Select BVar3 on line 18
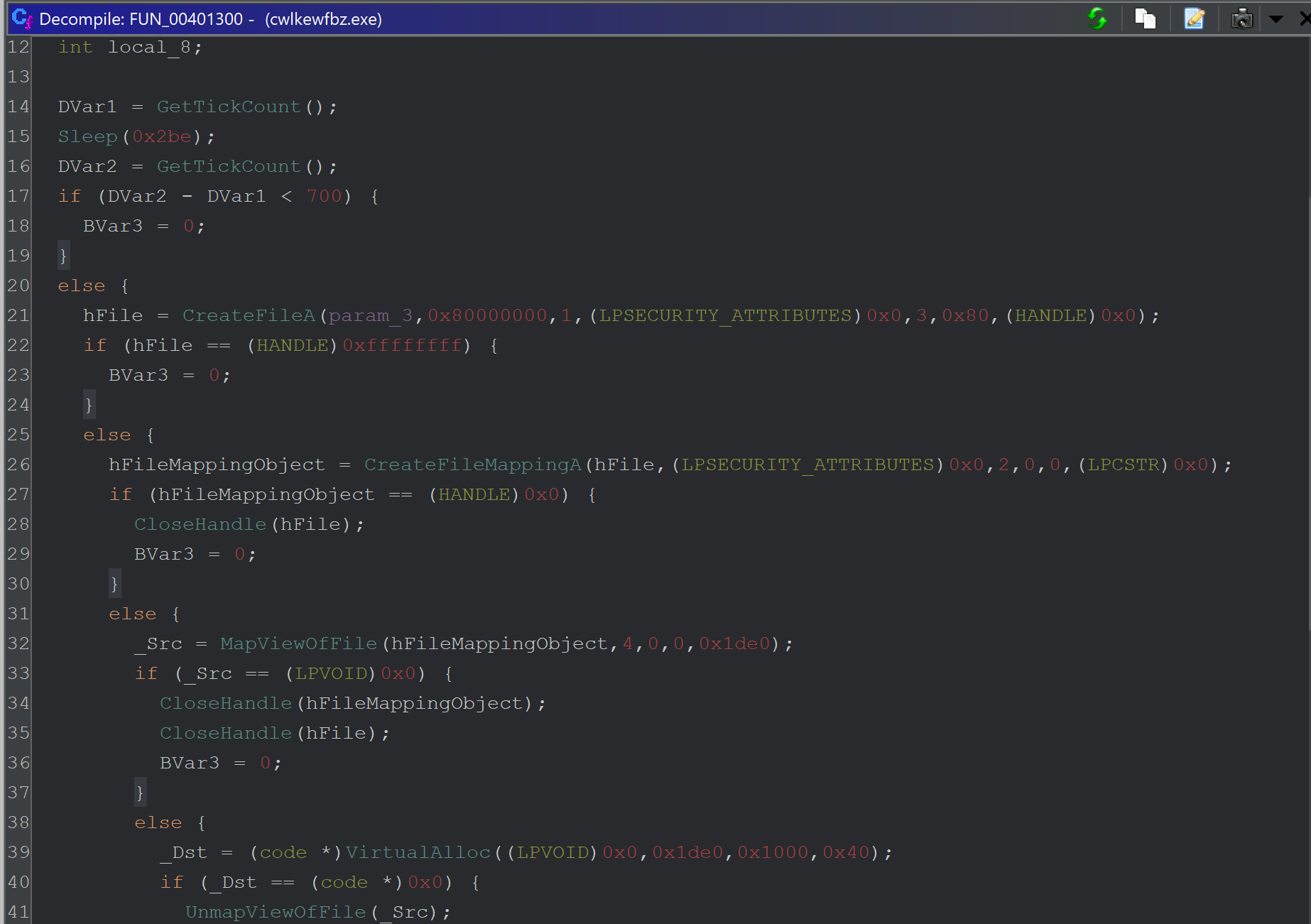 (113, 226)
